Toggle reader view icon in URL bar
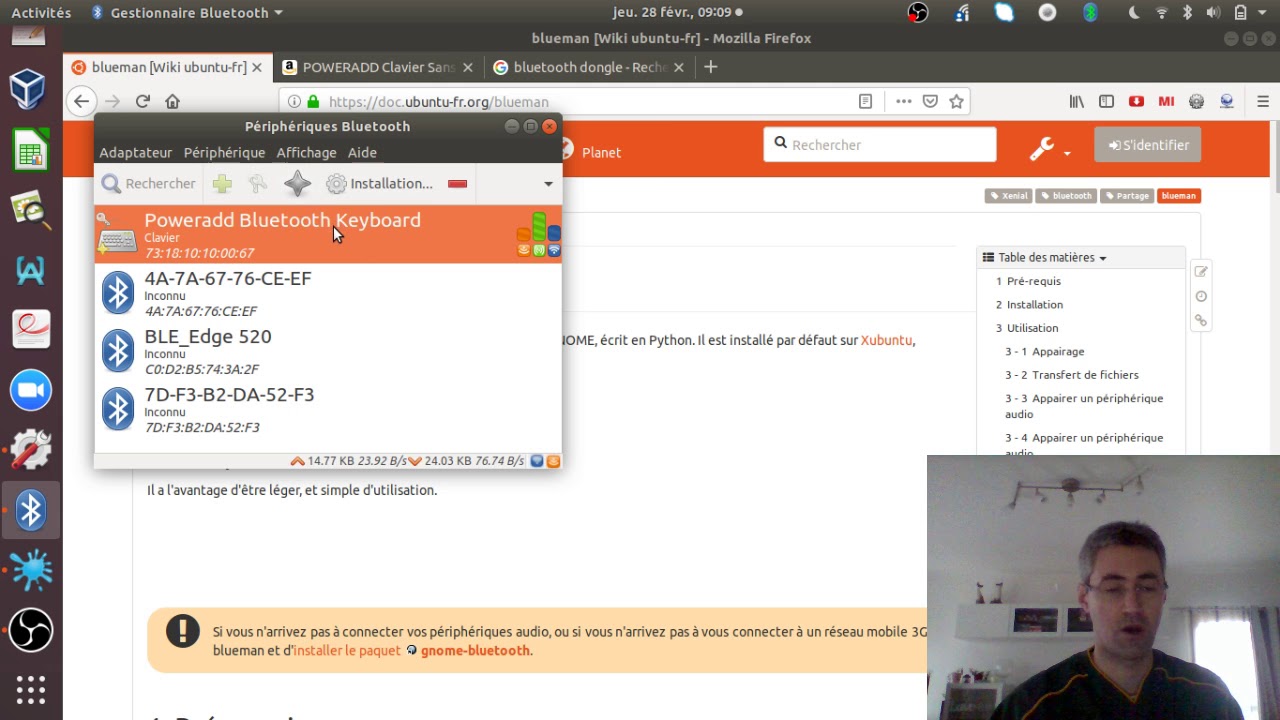The height and width of the screenshot is (720, 1280). click(866, 101)
